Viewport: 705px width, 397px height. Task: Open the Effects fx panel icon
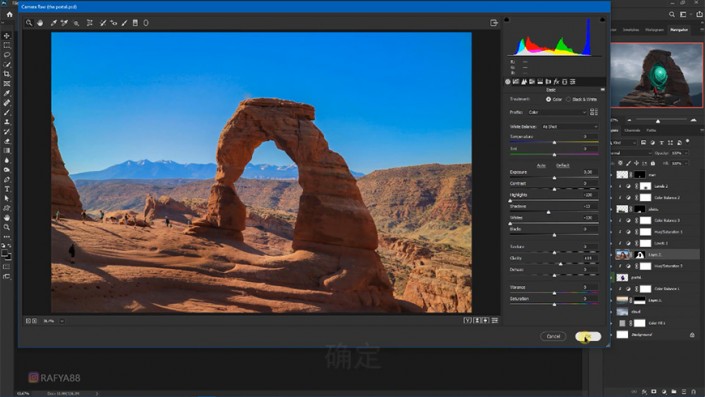556,81
